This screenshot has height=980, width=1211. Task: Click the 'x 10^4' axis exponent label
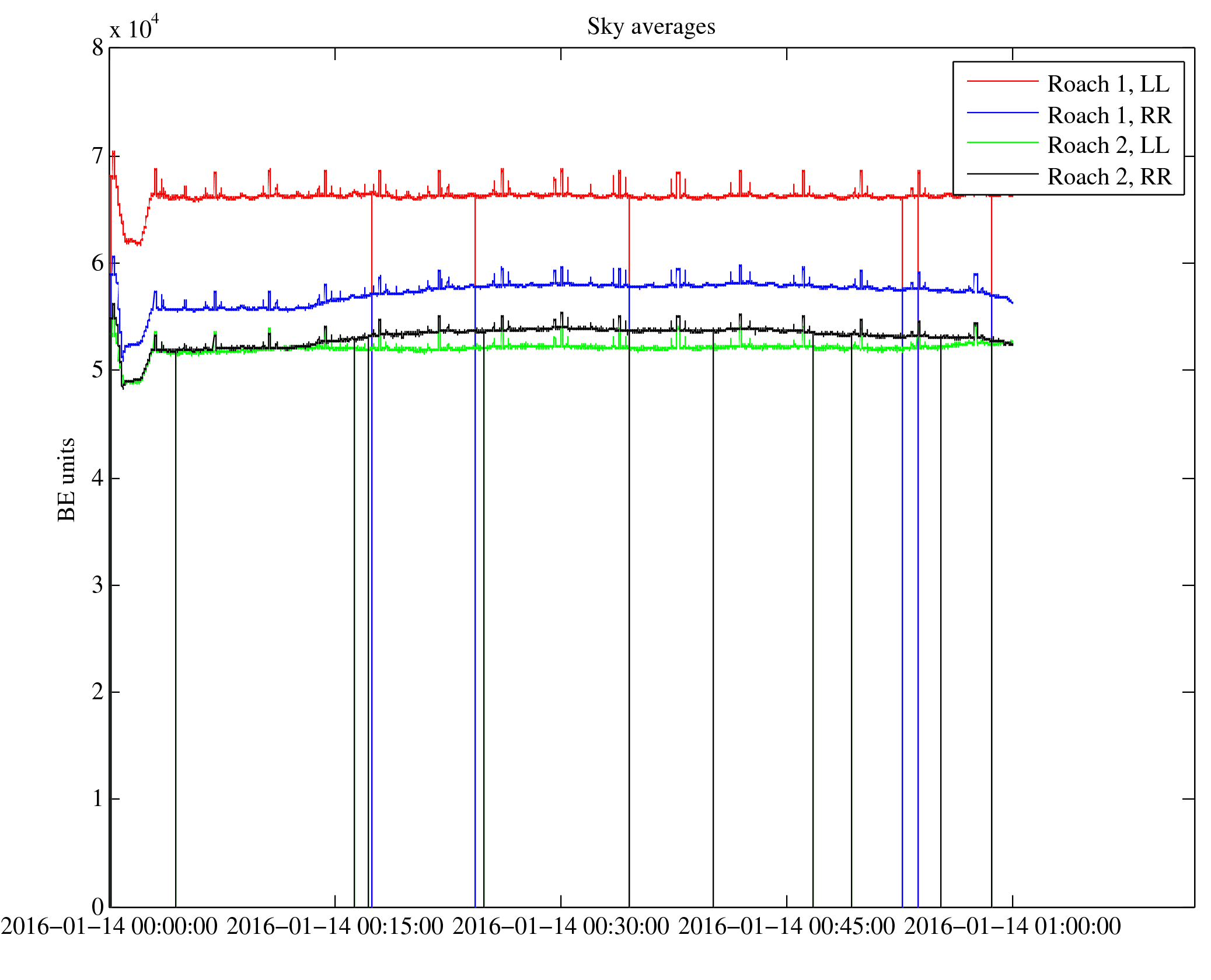pos(134,28)
